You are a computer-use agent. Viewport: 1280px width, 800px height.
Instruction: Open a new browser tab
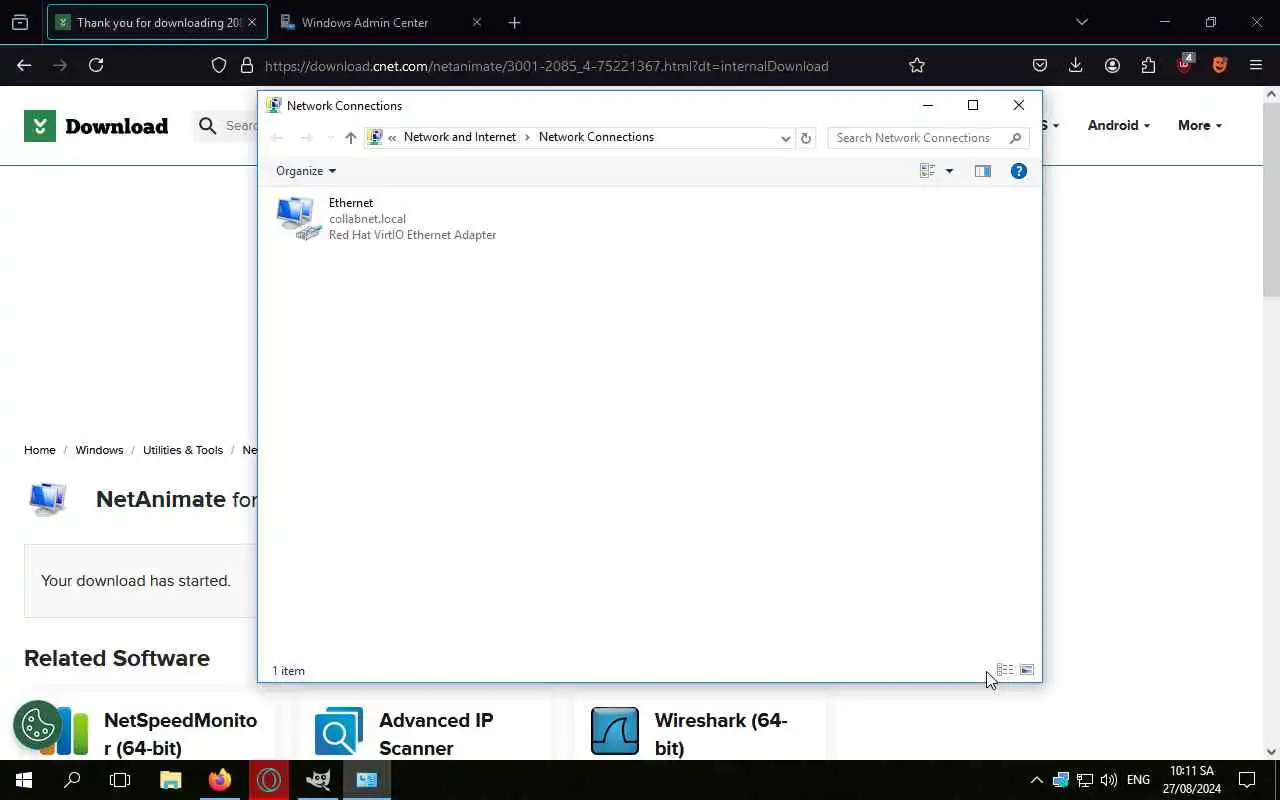514,22
